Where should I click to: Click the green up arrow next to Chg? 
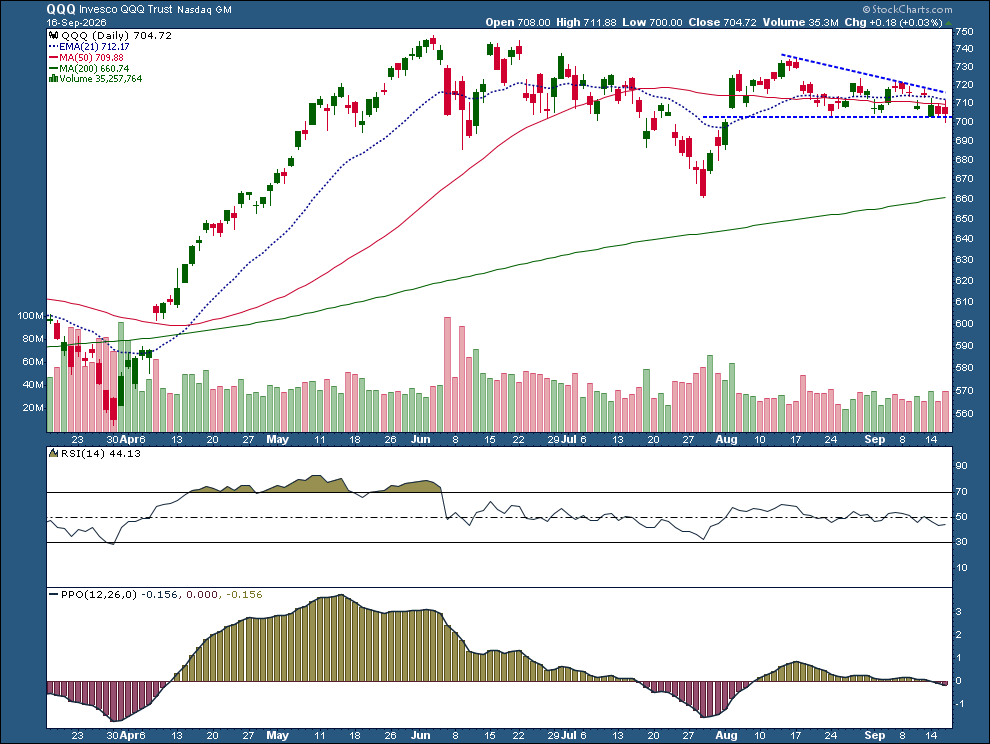[948, 22]
